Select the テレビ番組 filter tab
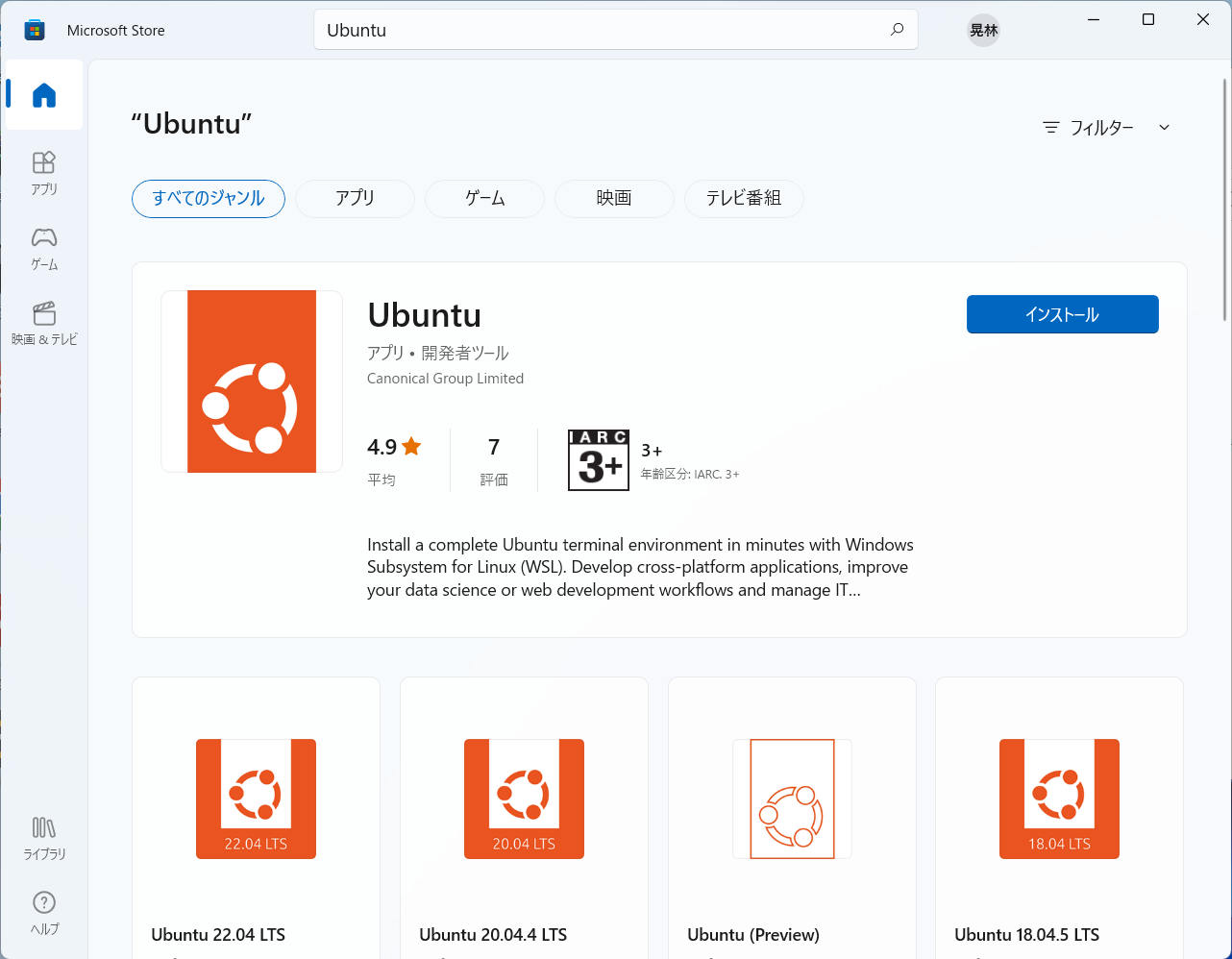This screenshot has height=959, width=1232. tap(744, 199)
